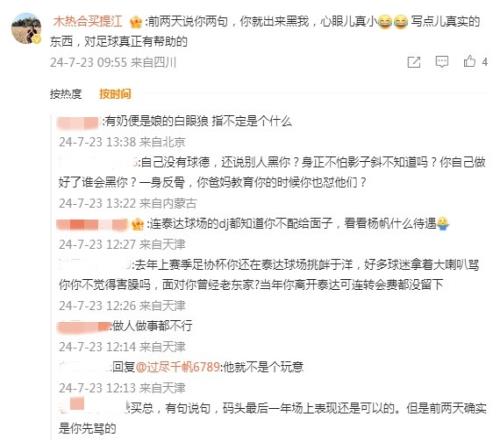Image resolution: width=500 pixels, height=440 pixels.
Task: Click timestamp 24-7-23 09:55 来自四川
Action: pos(113,62)
